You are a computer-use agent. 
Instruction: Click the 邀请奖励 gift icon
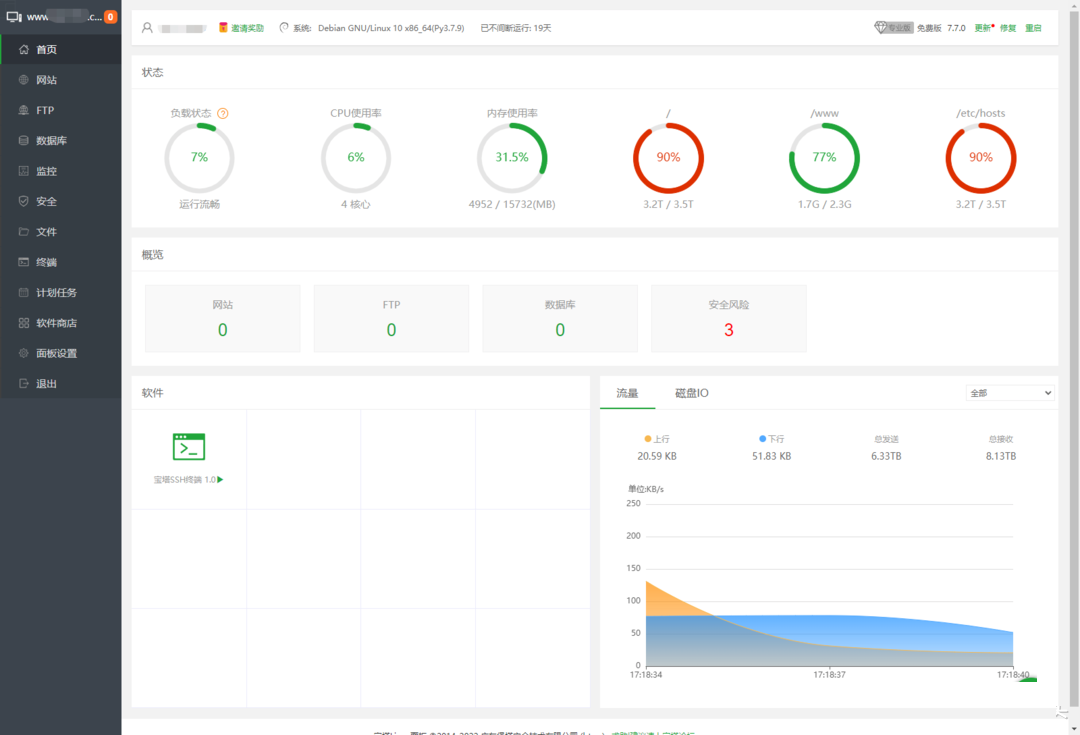pyautogui.click(x=223, y=28)
